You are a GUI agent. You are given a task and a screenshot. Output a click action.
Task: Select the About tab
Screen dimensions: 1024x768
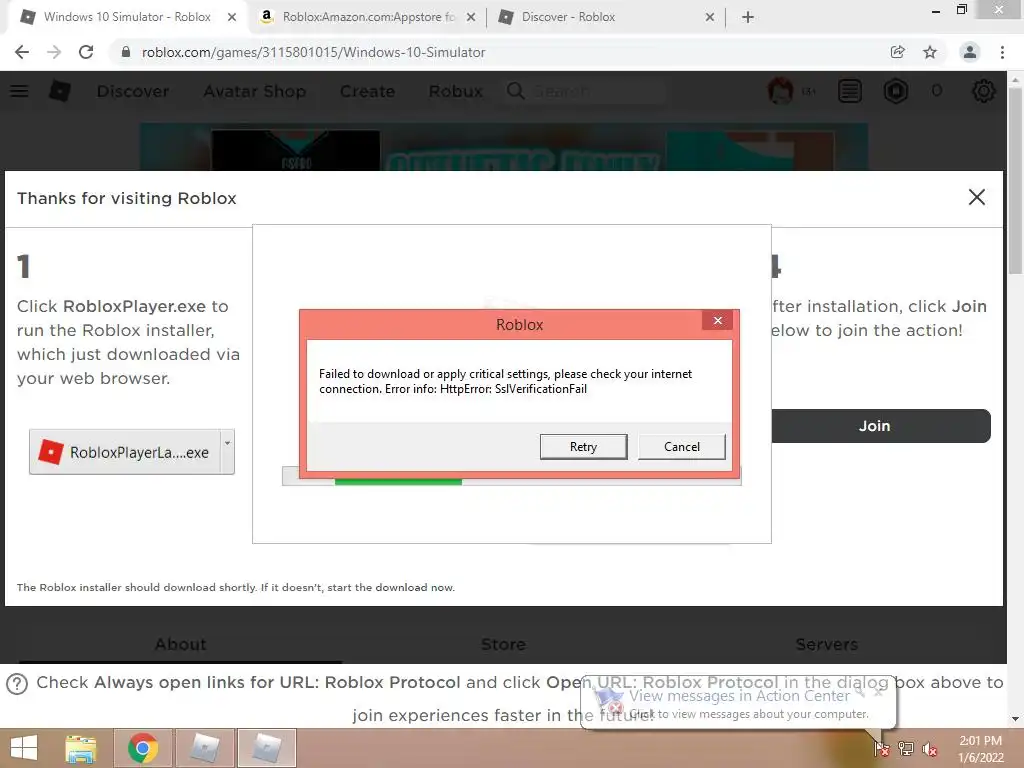pyautogui.click(x=181, y=644)
